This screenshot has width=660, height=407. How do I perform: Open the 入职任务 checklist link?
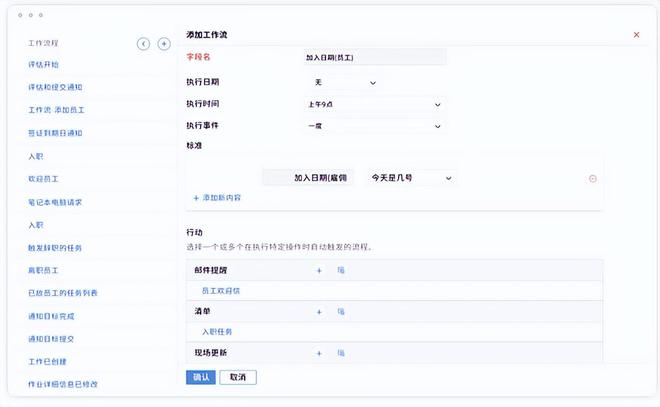click(x=217, y=332)
